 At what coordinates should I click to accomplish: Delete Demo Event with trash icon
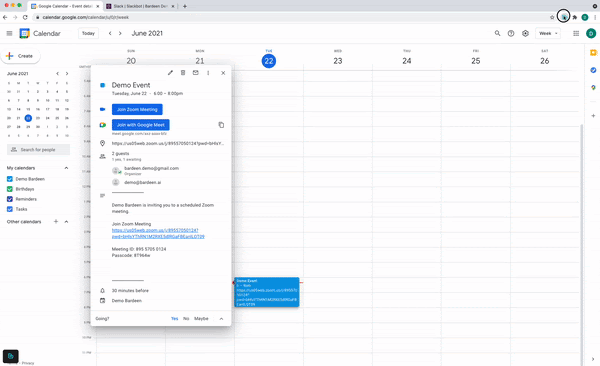coord(183,73)
